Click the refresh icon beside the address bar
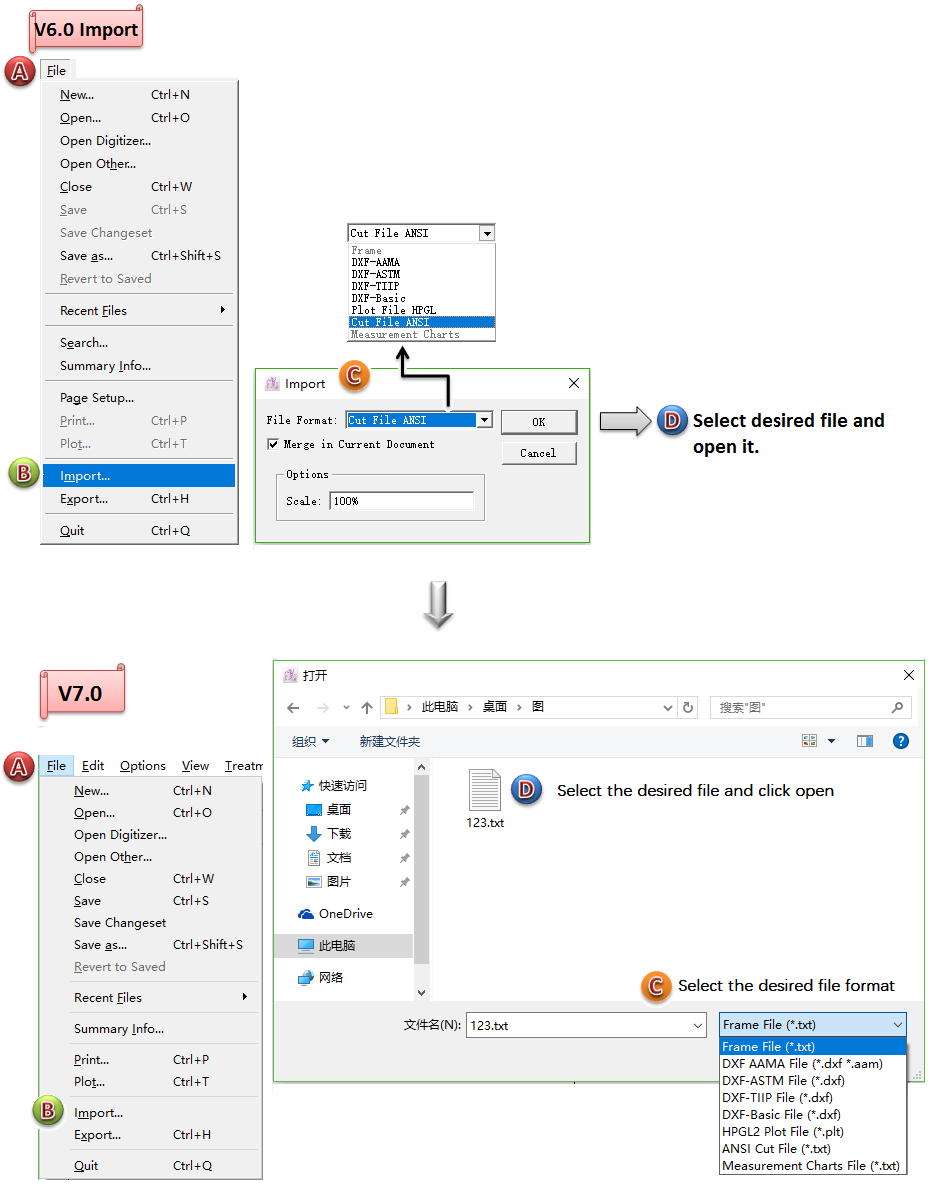The height and width of the screenshot is (1184, 933). click(688, 708)
